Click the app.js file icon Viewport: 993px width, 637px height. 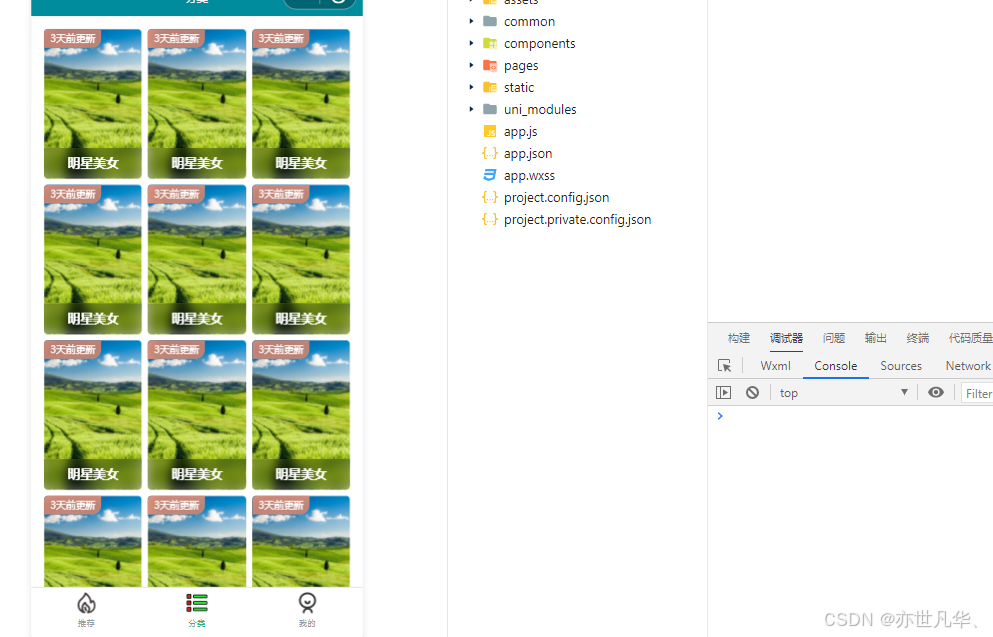click(490, 131)
